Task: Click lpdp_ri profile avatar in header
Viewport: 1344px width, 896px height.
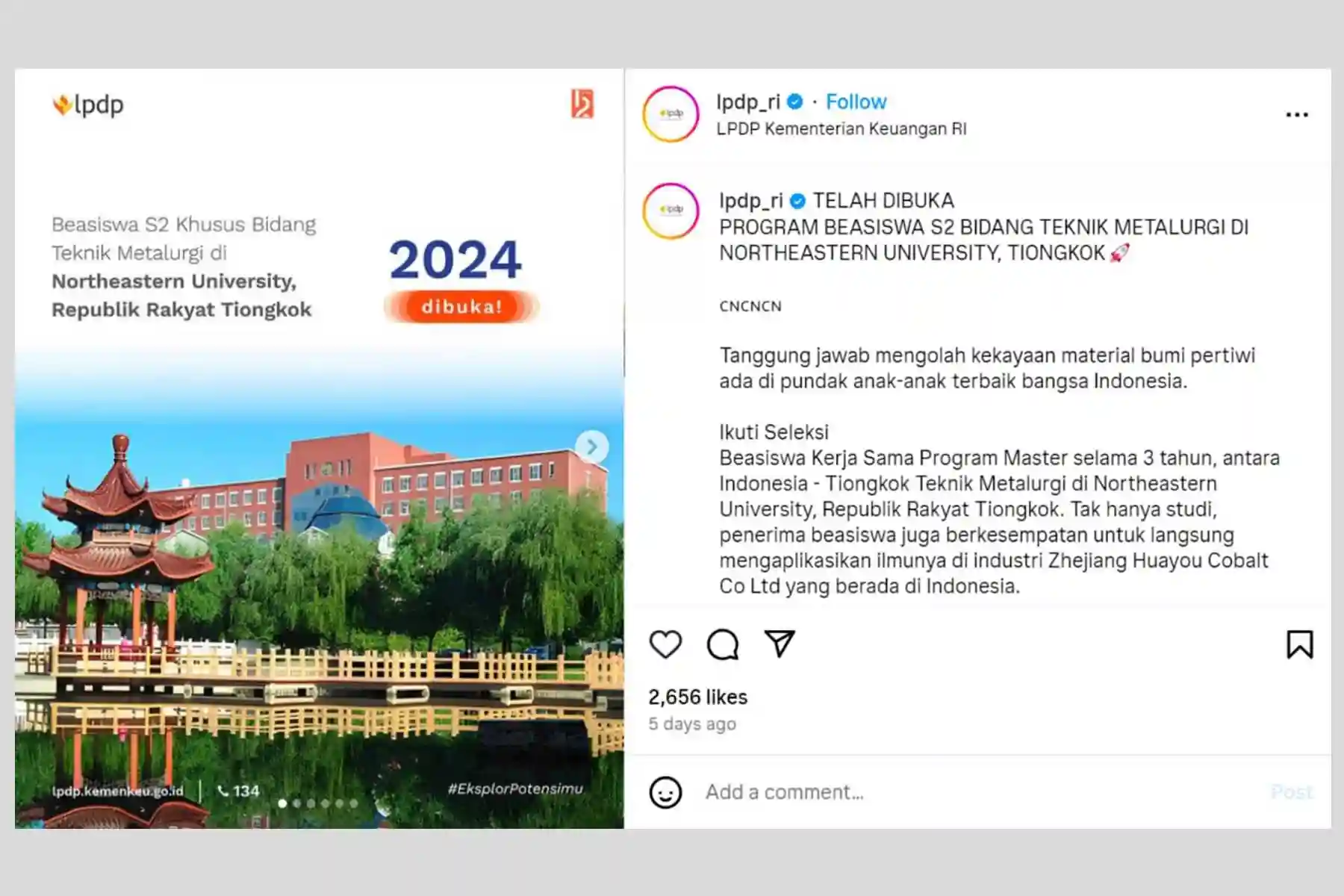Action: [671, 113]
